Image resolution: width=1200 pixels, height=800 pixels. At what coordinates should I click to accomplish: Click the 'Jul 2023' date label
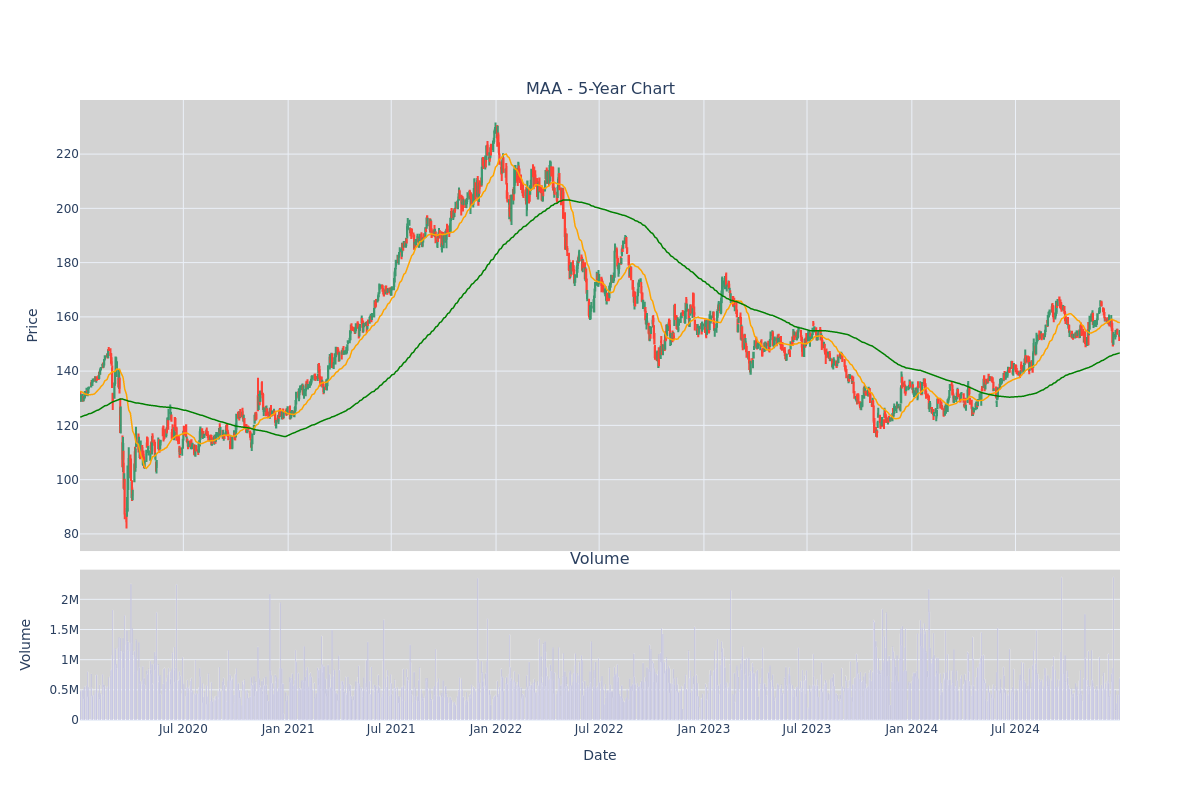coord(807,729)
